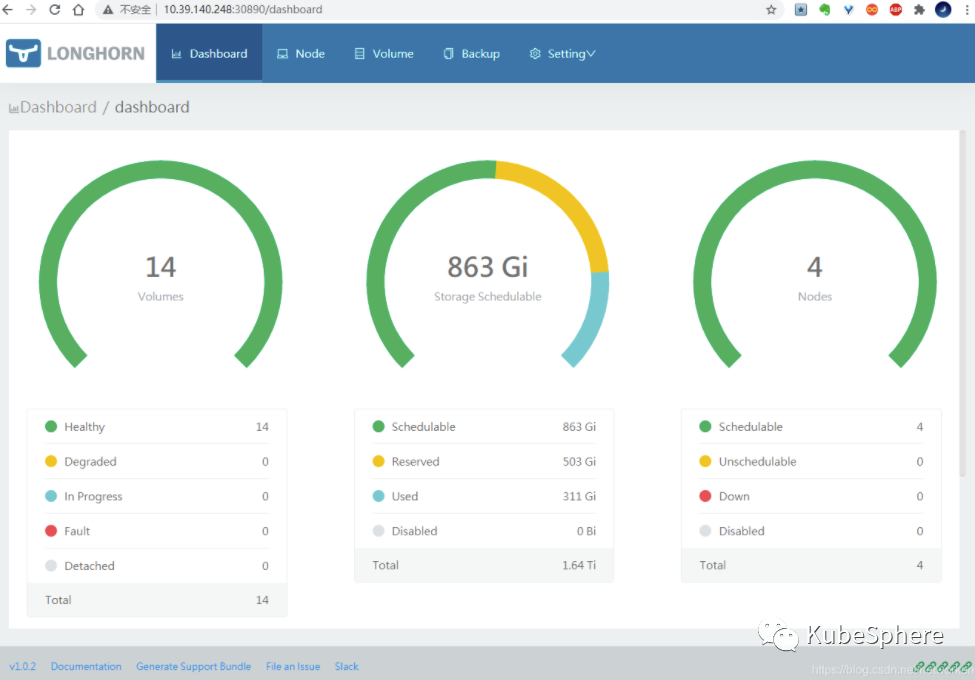
Task: Toggle the bookmark star in the address bar
Action: [773, 9]
